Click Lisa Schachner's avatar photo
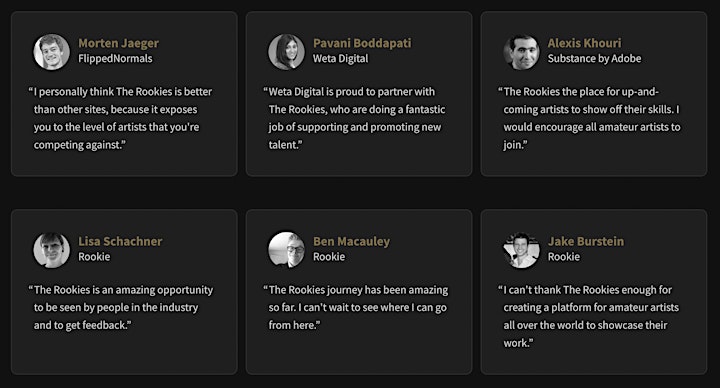Viewport: 720px width, 388px height. click(51, 250)
